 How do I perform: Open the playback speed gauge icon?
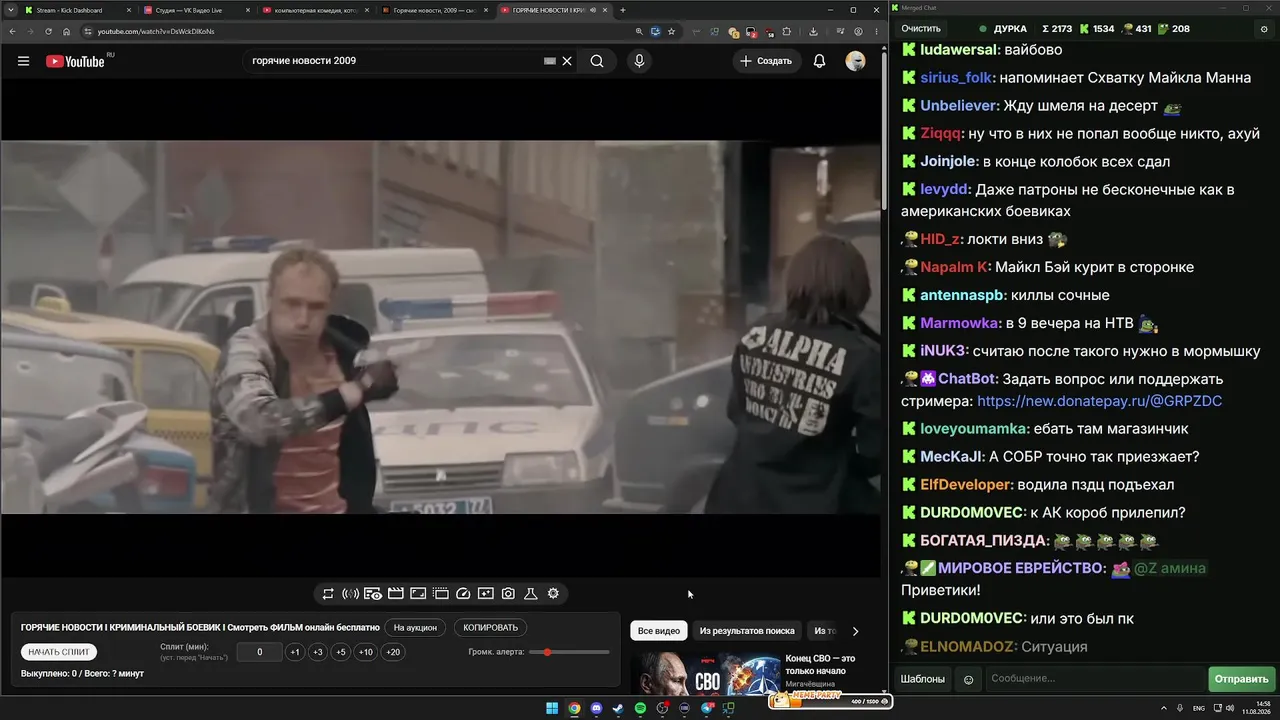(463, 594)
